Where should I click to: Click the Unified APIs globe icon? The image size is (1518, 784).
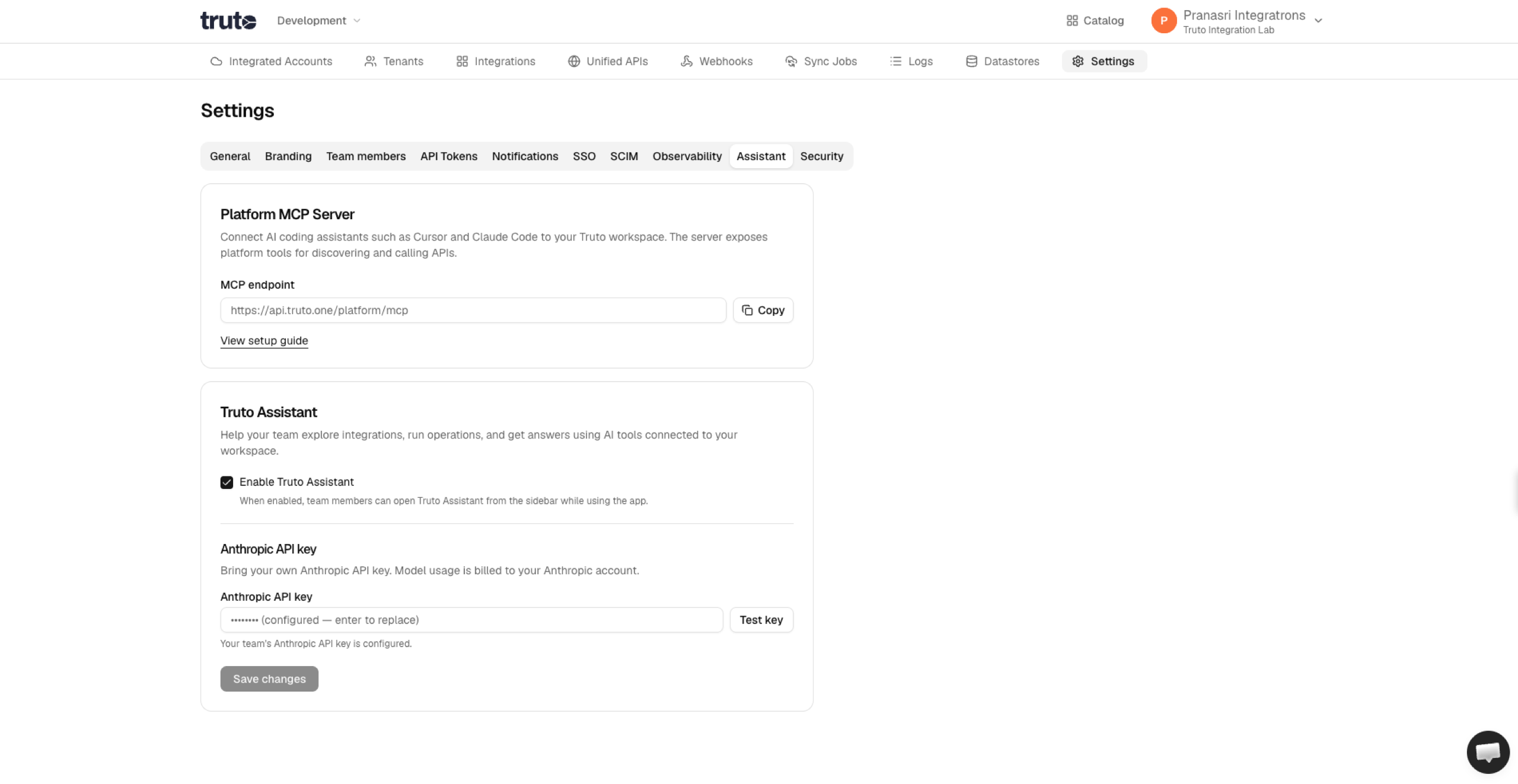tap(573, 62)
